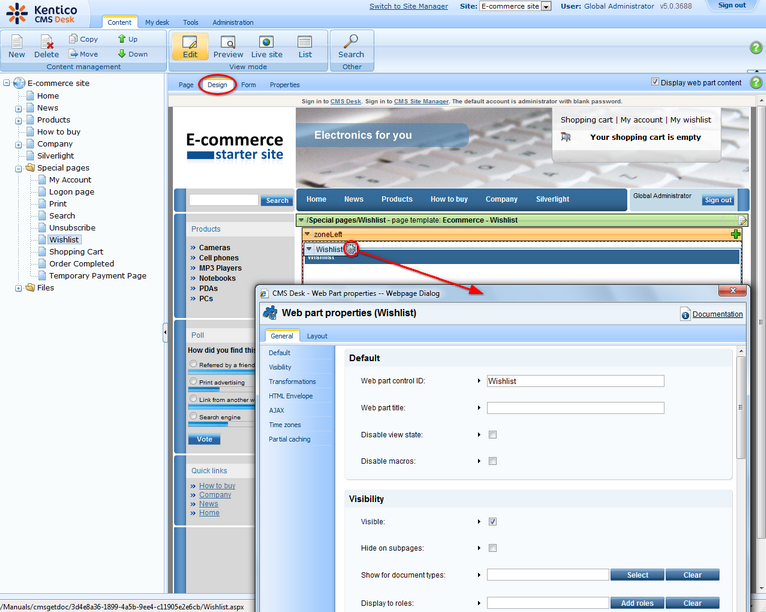The image size is (766, 612).
Task: Click the E-commerce site globe icon in the tree
Action: 19,83
